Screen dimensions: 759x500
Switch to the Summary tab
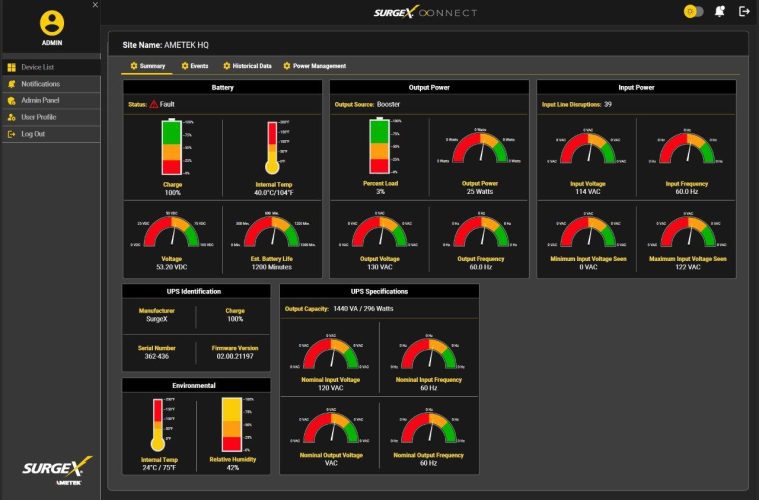coord(147,66)
